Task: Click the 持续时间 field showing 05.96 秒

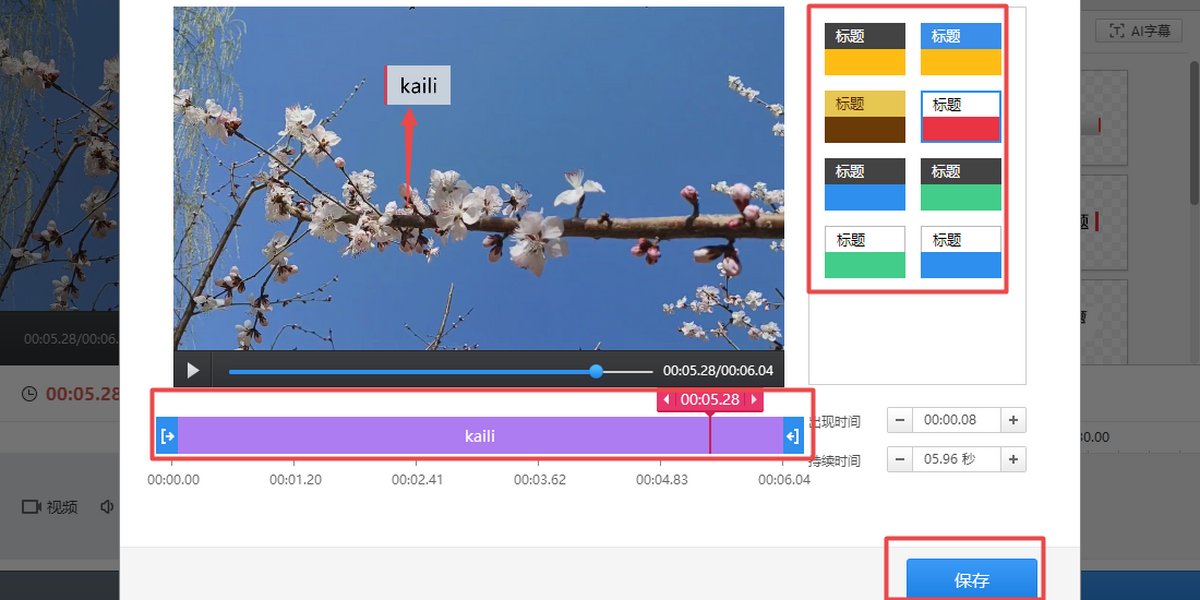Action: coord(956,460)
